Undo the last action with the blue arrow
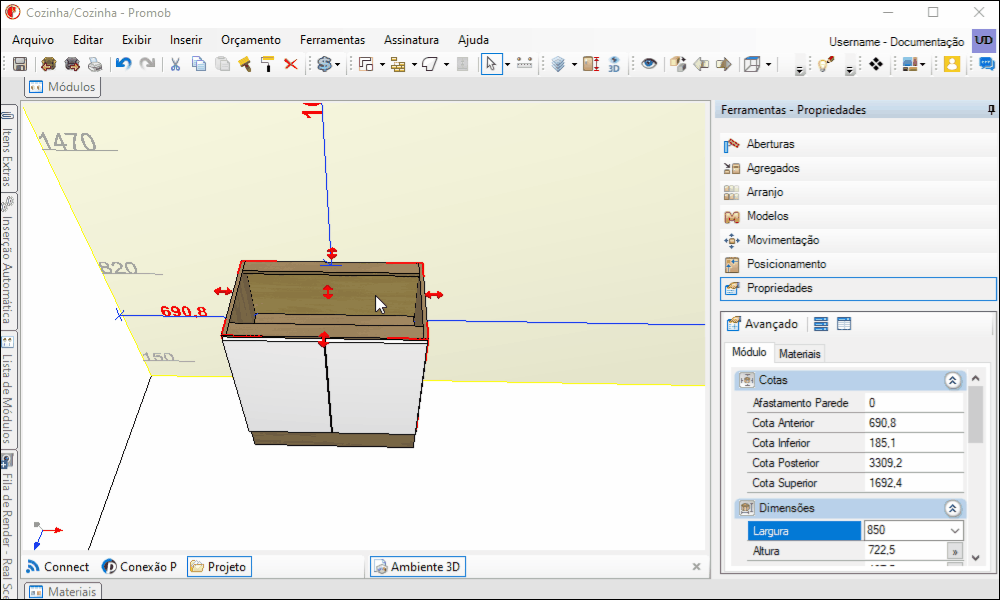This screenshot has width=1000, height=600. 123,64
